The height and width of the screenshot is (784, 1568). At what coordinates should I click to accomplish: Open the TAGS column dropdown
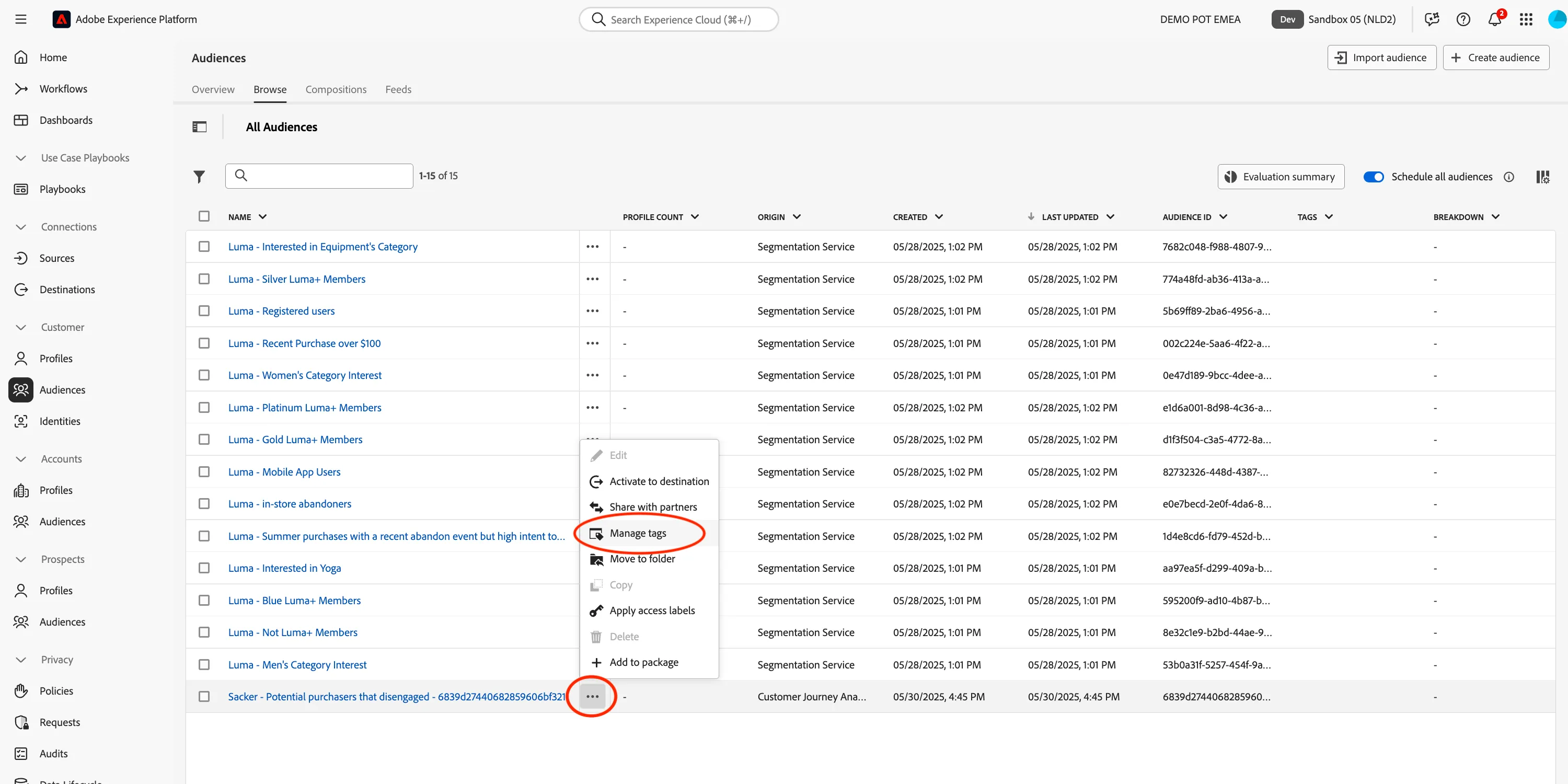(x=1328, y=217)
